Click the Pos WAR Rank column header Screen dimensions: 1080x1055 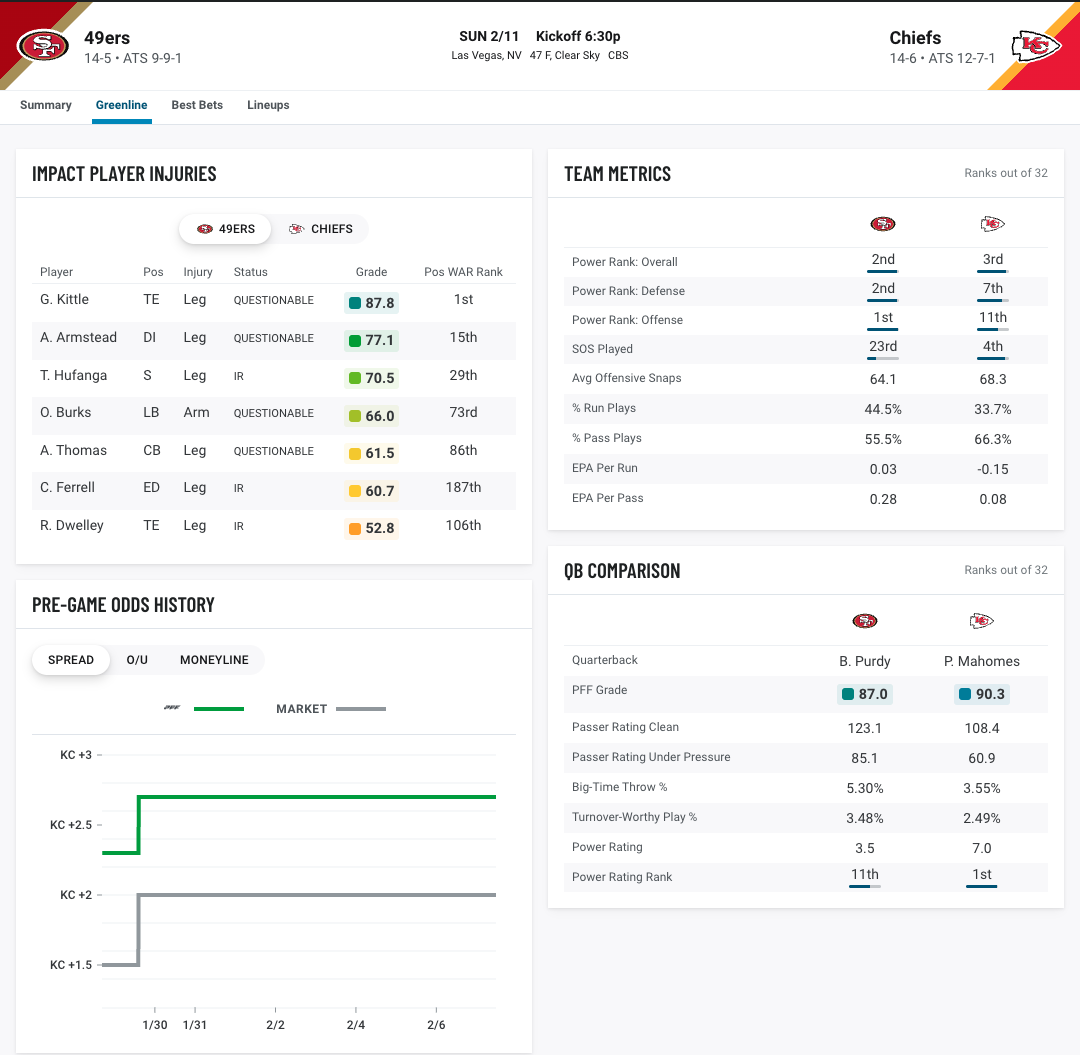[464, 272]
